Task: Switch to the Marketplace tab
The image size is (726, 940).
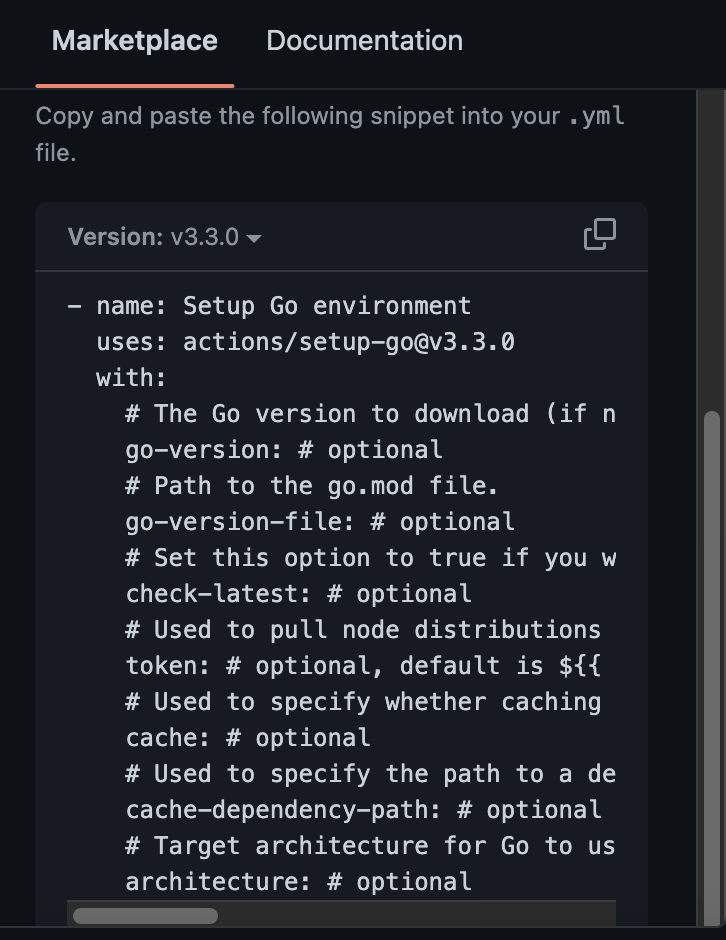Action: pos(135,41)
